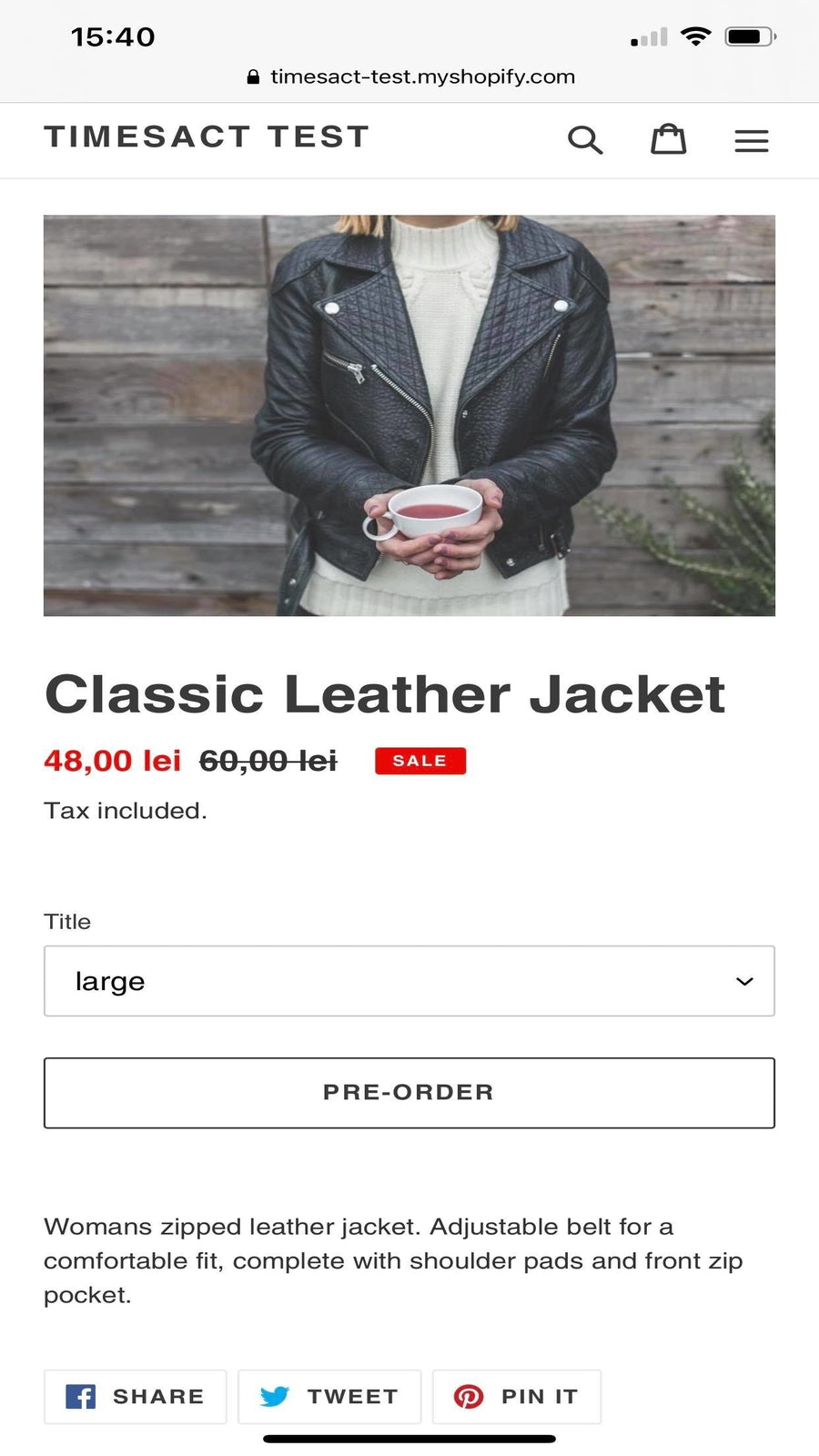Expand the Title dropdown showing large
Screen dimensions: 819x1456
(409, 981)
